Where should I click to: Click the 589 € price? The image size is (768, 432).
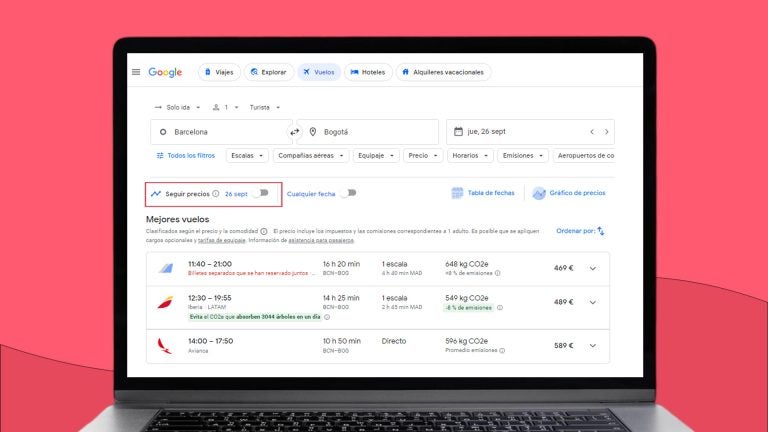[x=563, y=345]
